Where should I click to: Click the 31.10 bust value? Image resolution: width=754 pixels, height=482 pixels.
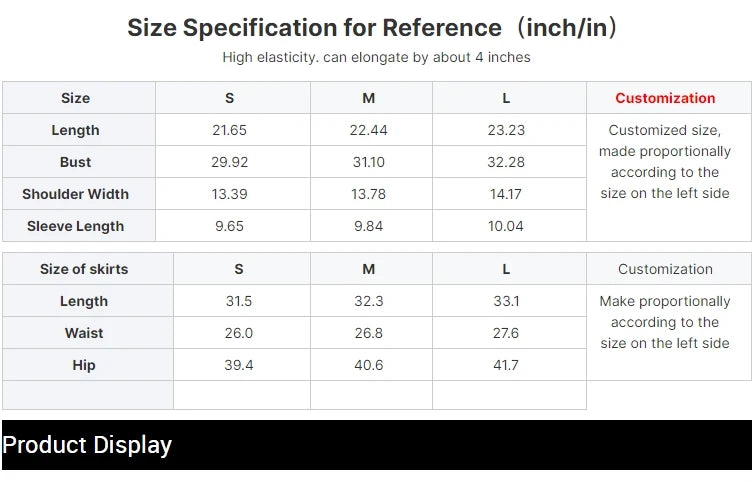[x=368, y=162]
